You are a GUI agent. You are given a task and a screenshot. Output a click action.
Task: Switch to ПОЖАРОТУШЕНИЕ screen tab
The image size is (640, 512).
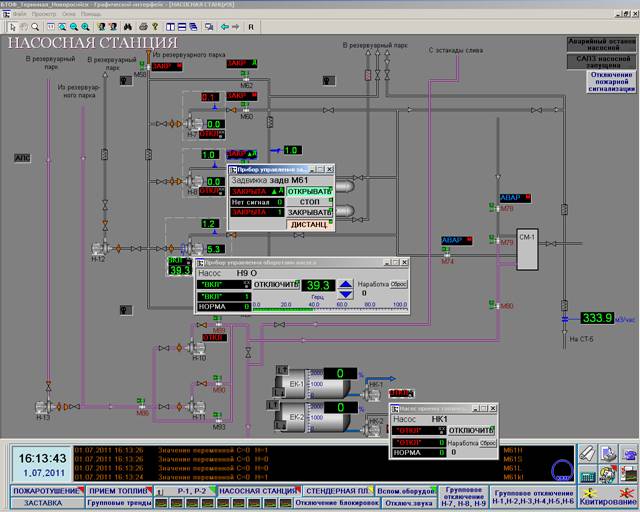(47, 491)
